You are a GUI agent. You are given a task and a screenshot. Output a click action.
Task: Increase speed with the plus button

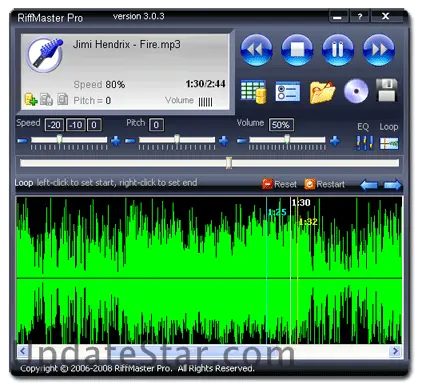pyautogui.click(x=116, y=141)
